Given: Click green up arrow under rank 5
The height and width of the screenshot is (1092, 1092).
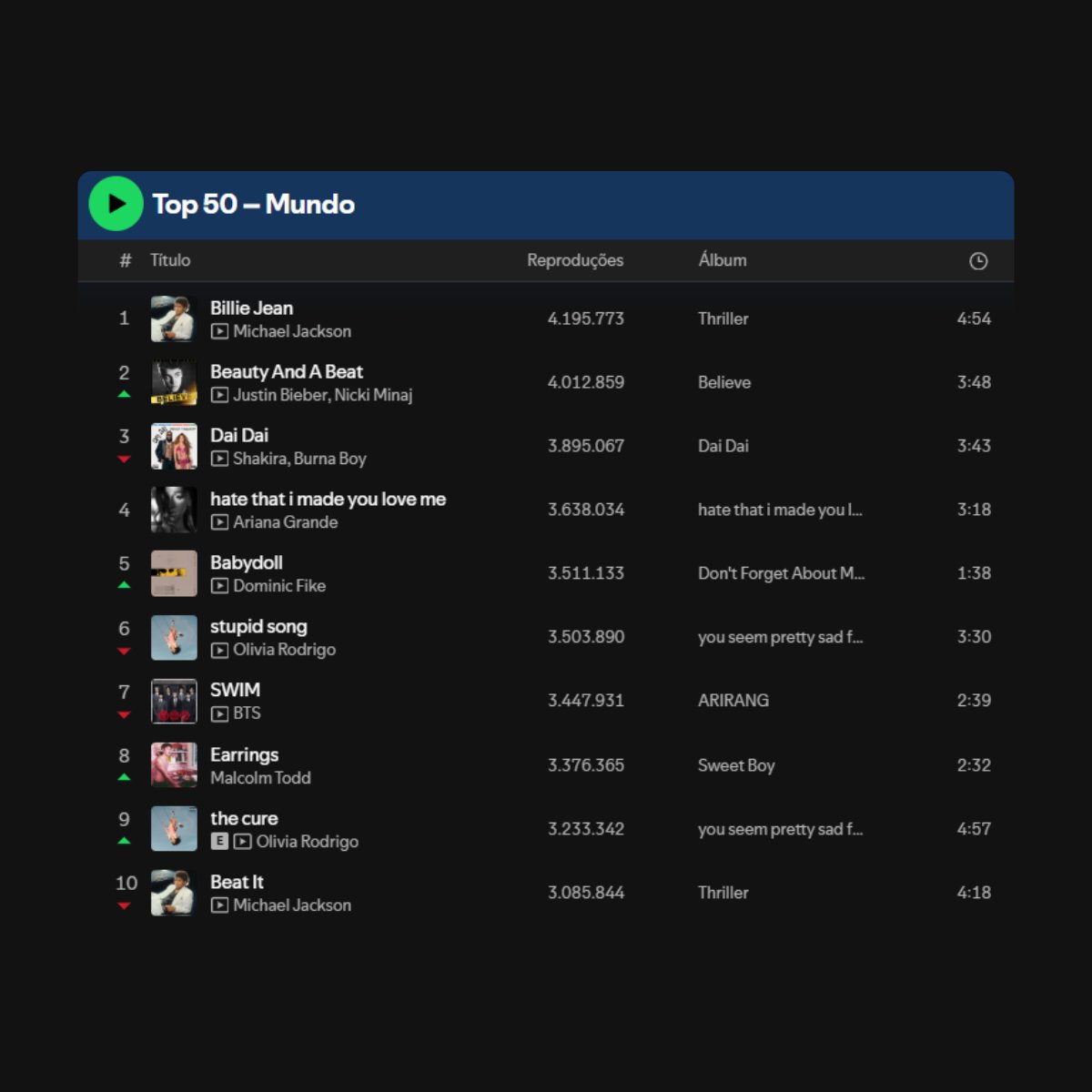Looking at the screenshot, I should click(x=124, y=585).
